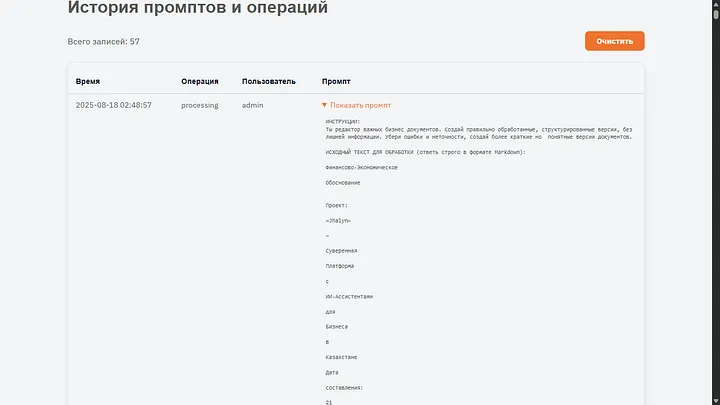The width and height of the screenshot is (720, 405).
Task: Click the Финансово-Экономическое line in prompt
Action: point(361,167)
